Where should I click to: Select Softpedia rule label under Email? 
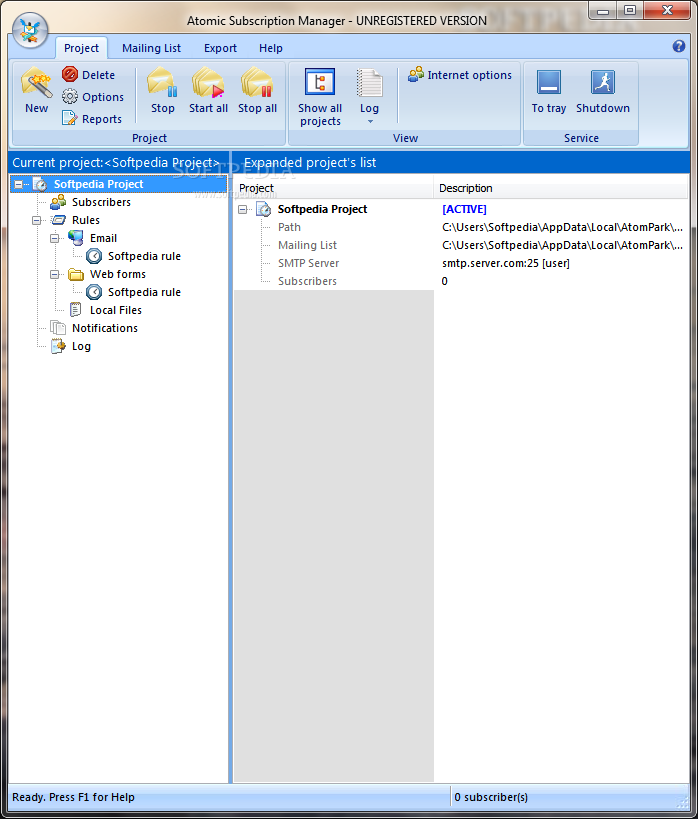(144, 256)
